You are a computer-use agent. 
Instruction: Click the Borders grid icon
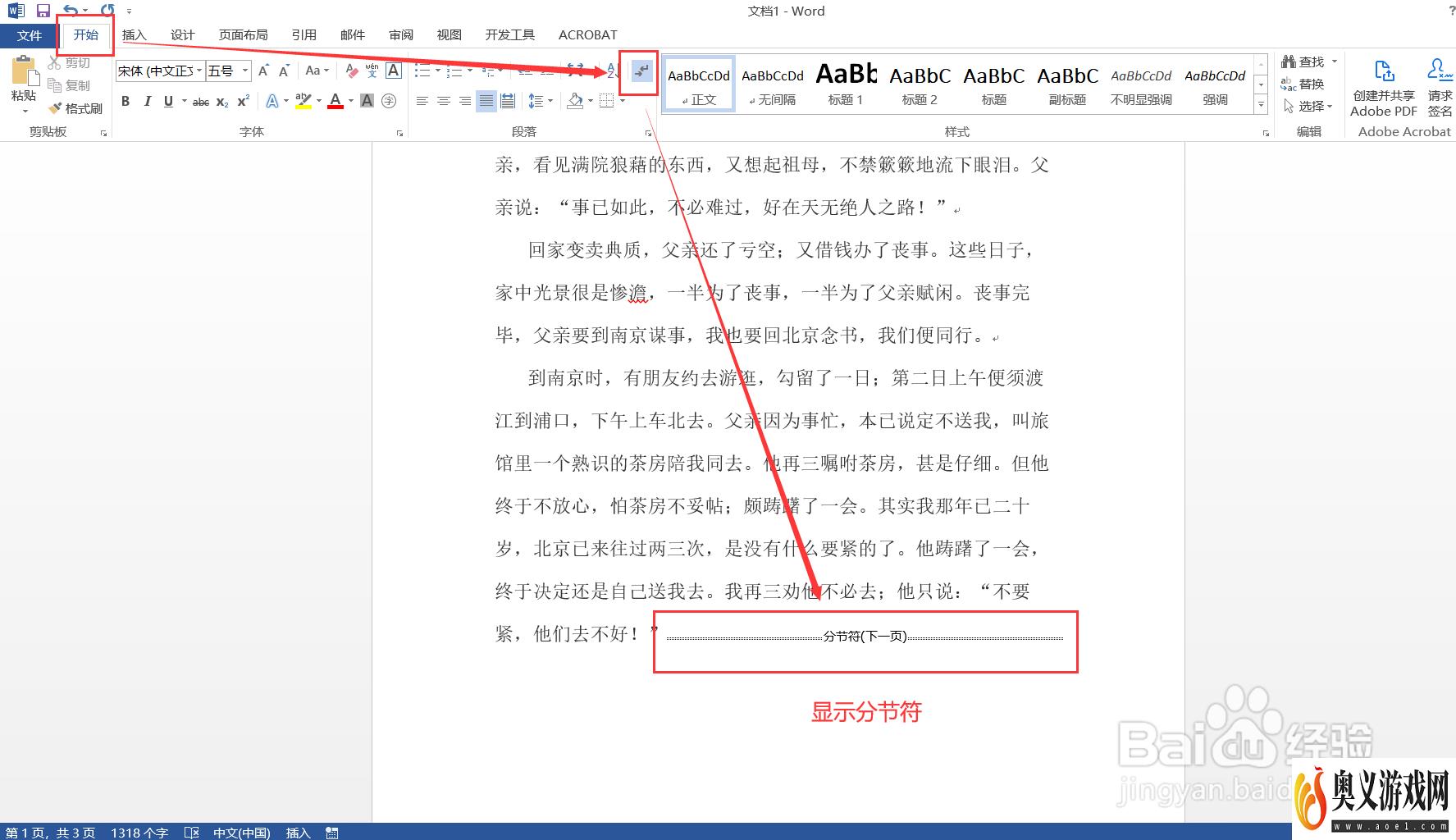point(606,101)
